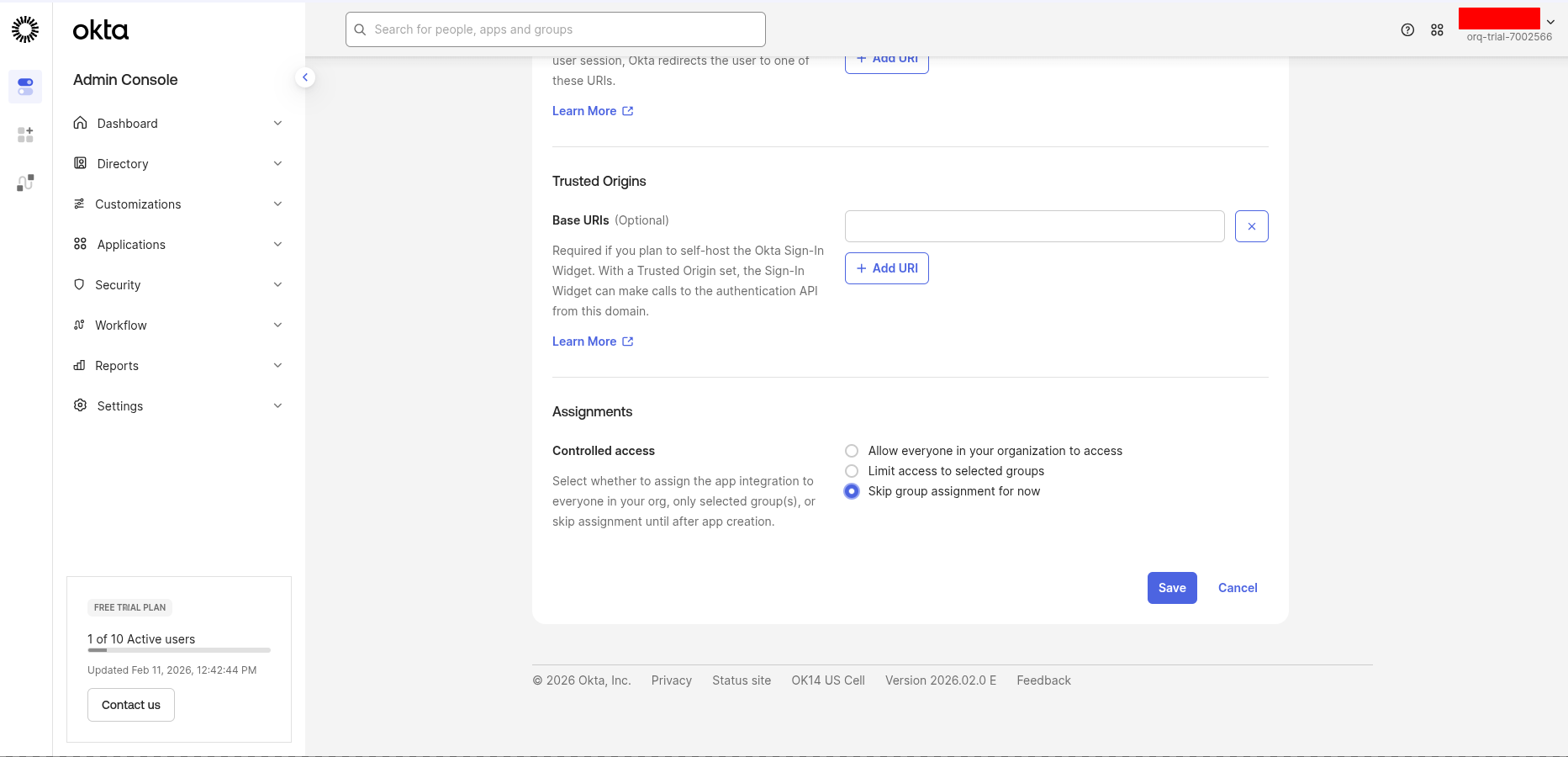Click the add-apps grid icon in left rail
Screen dimensions: 1568x757
(x=25, y=135)
